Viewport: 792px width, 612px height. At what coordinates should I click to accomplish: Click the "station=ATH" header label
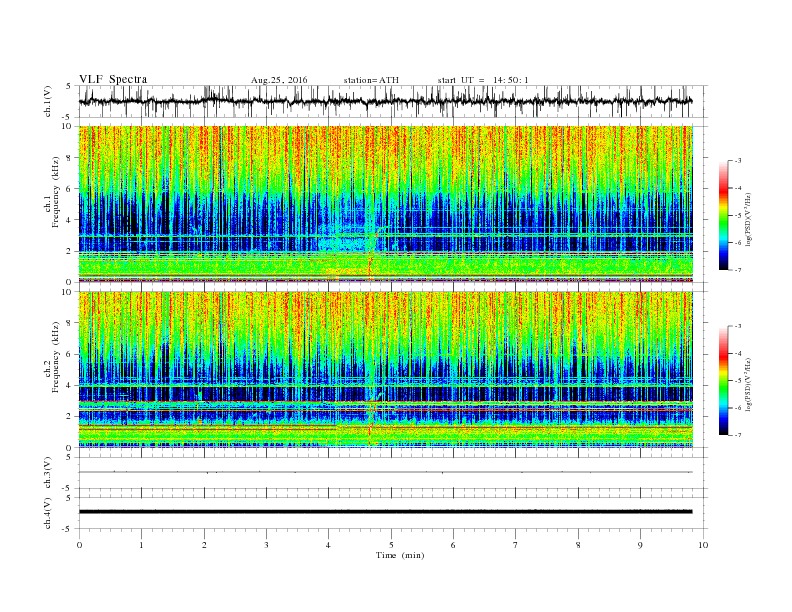coord(371,80)
